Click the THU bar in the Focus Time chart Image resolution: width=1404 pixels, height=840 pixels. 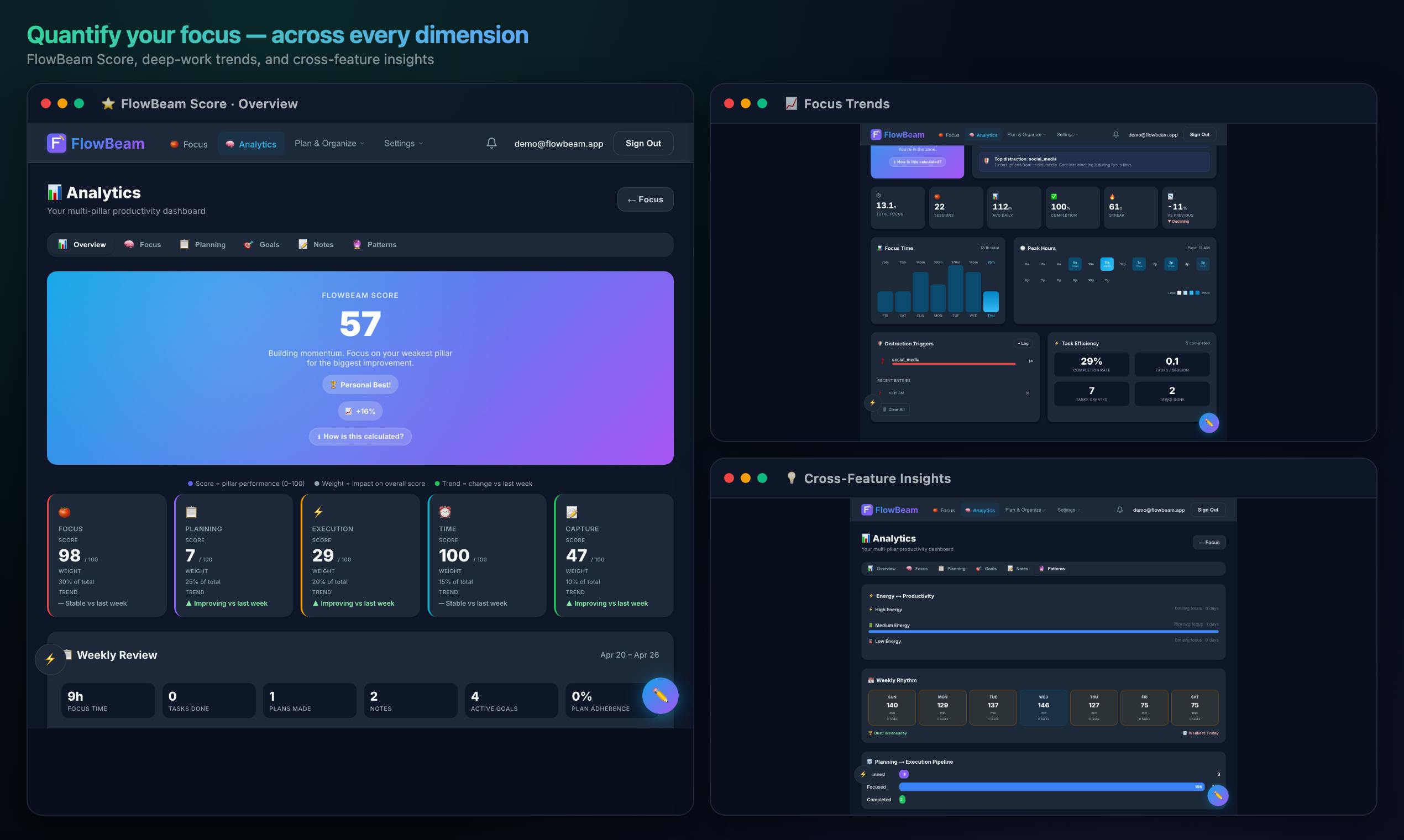click(x=991, y=301)
